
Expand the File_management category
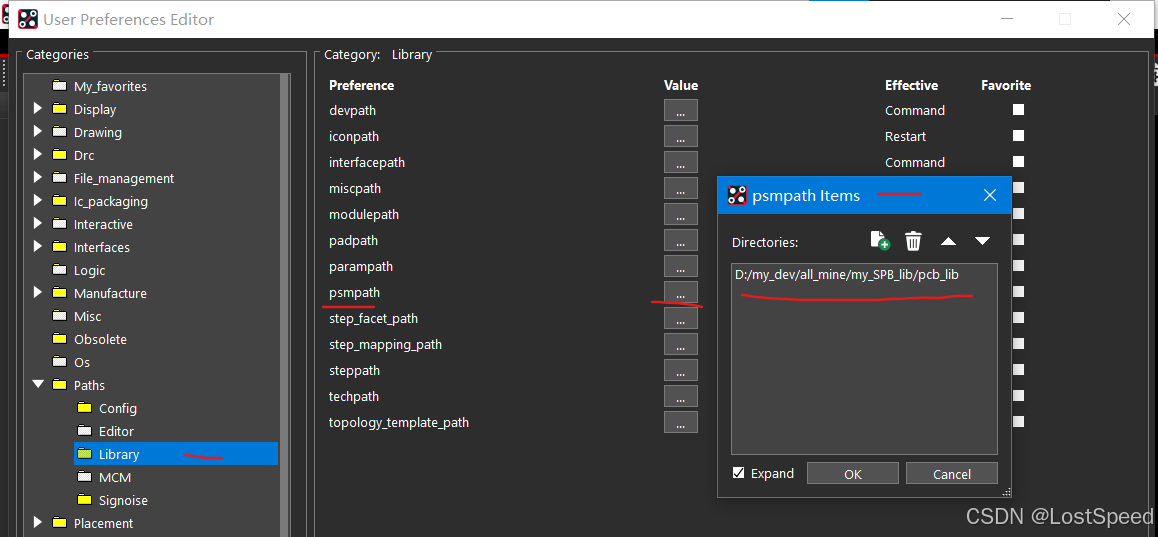pos(38,178)
